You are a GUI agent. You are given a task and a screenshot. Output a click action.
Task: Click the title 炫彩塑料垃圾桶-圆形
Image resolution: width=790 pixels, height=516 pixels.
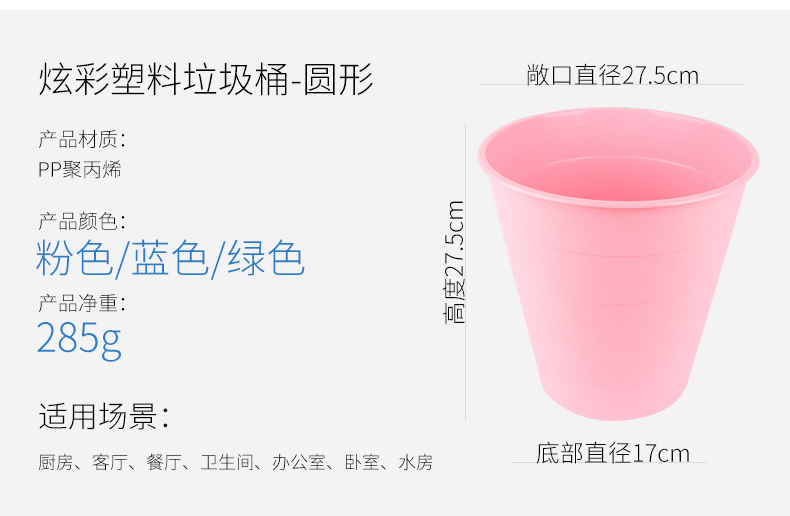click(x=206, y=79)
